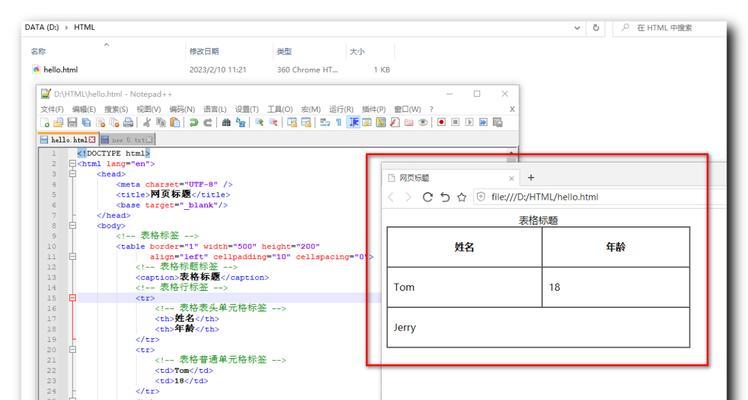Click the browser address bar URL
Screen dimensions: 748x400
(x=544, y=197)
